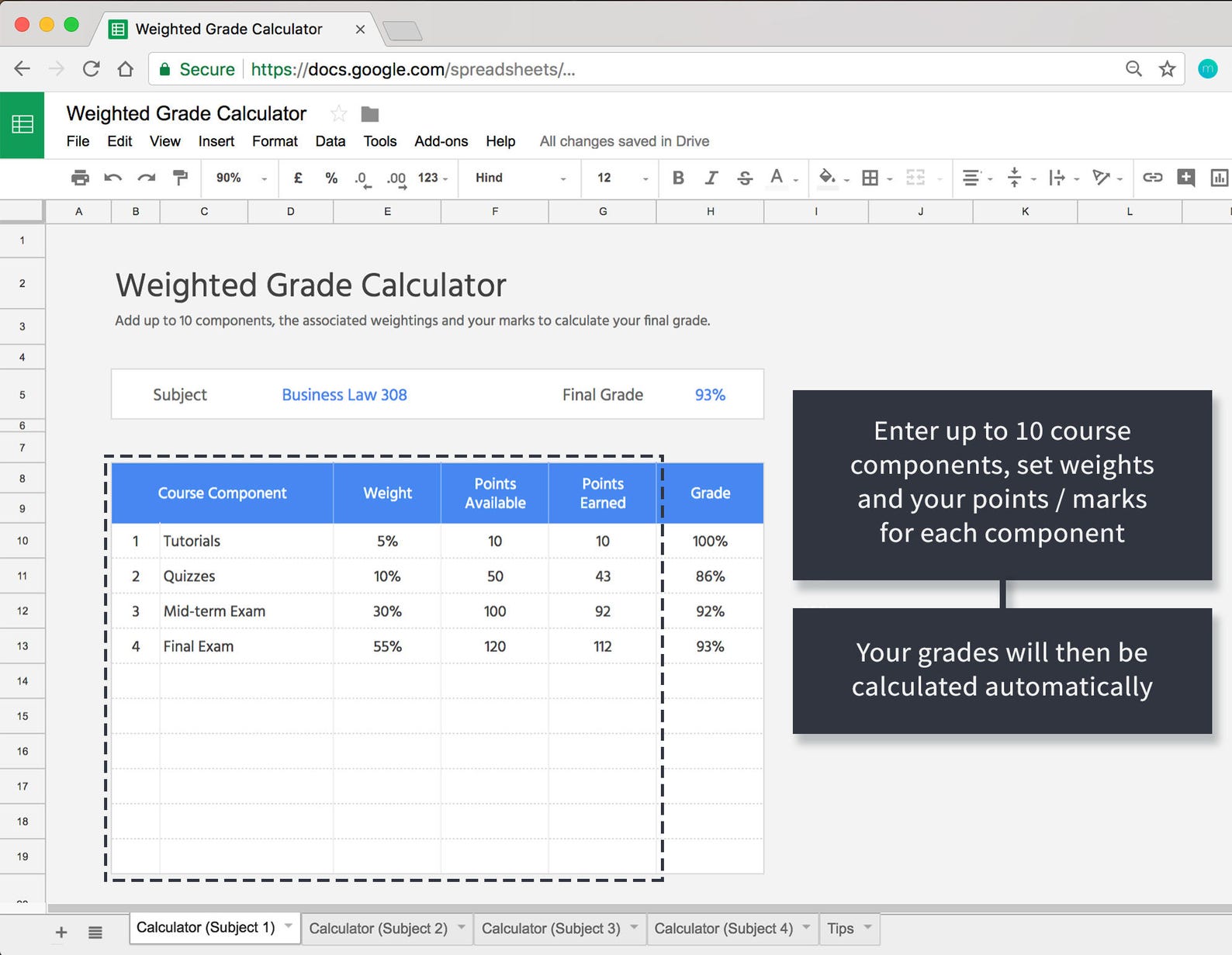This screenshot has width=1232, height=955.
Task: Decrease decimal places
Action: [x=362, y=178]
